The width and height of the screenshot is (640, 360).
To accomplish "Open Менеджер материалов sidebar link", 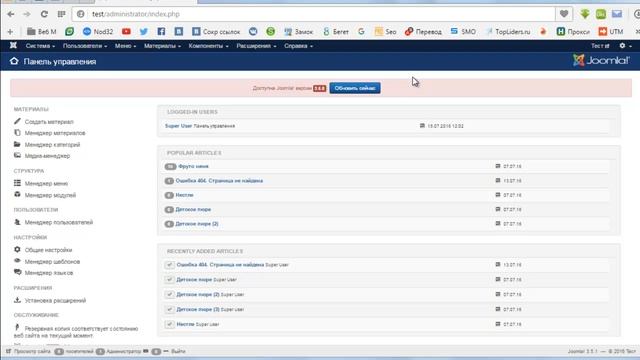I will click(x=55, y=133).
